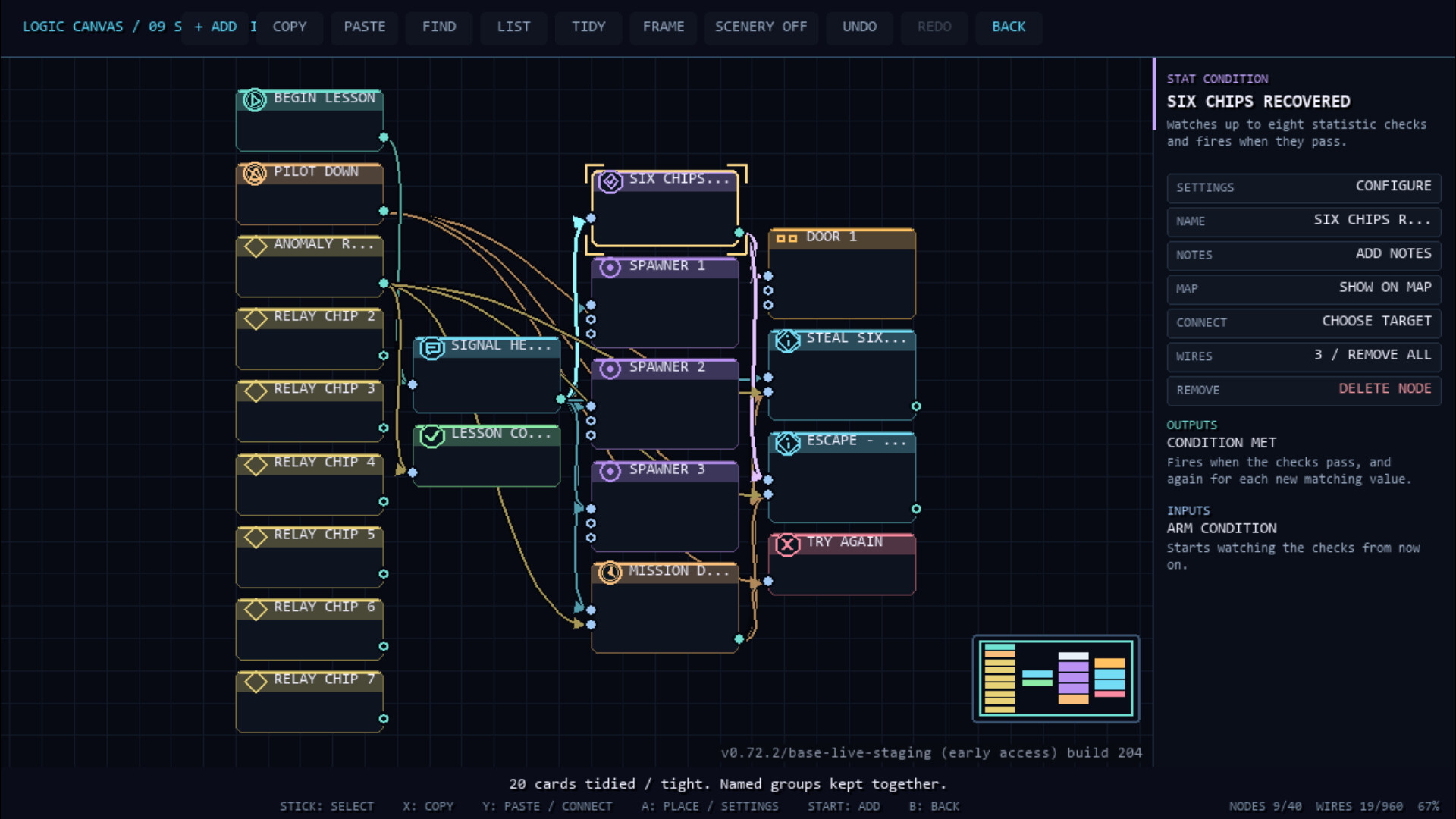Image resolution: width=1456 pixels, height=819 pixels.
Task: Click the 67% zoom indicator
Action: tap(1429, 806)
